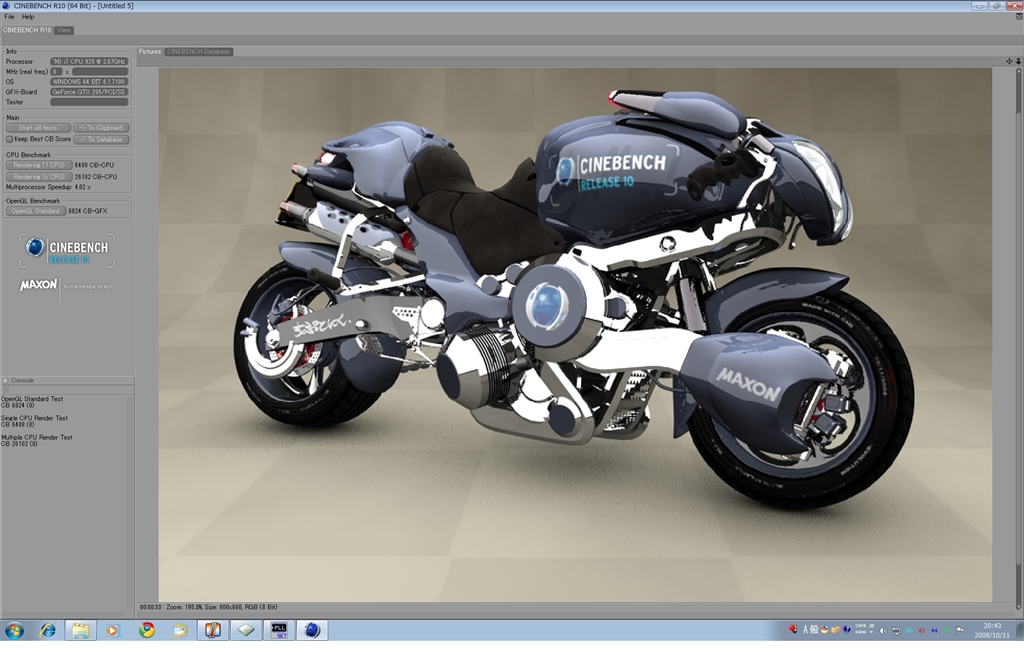Screen dimensions: 1024x655
Task: Select the CINEBENCH taskbar icon
Action: (x=312, y=630)
